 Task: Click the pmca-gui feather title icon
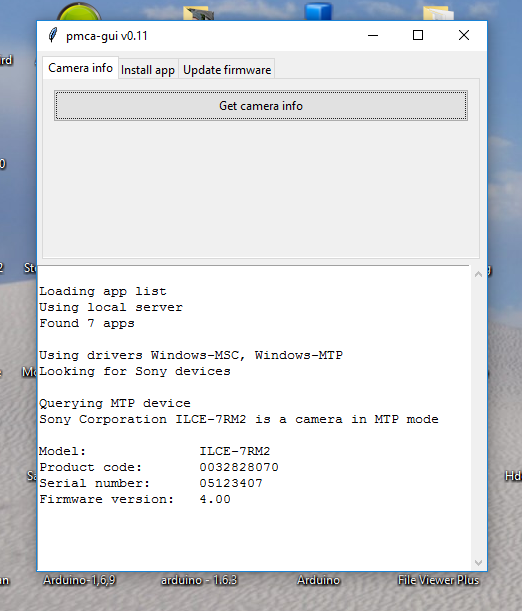pyautogui.click(x=53, y=35)
